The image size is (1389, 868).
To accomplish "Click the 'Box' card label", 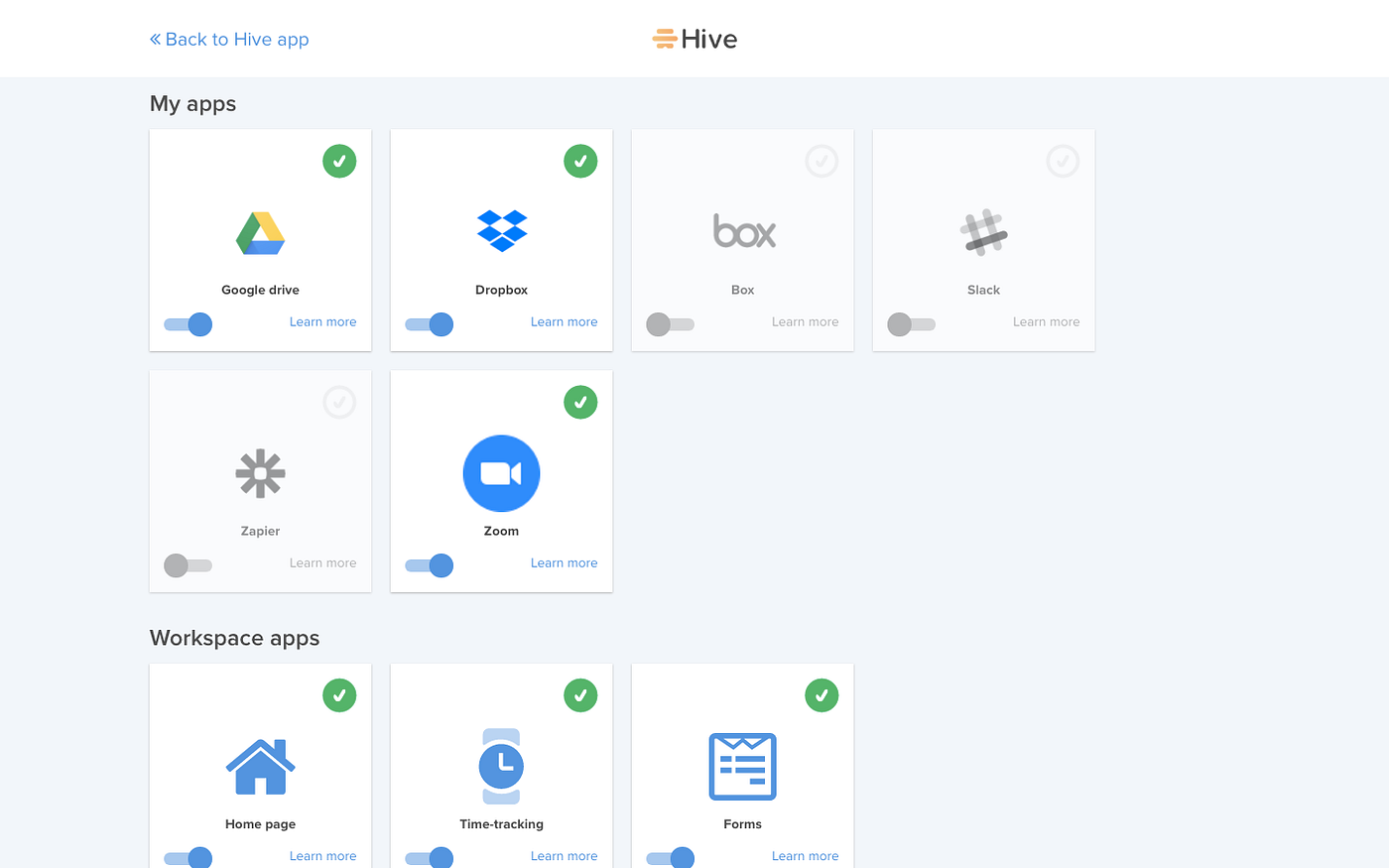I will pyautogui.click(x=742, y=290).
